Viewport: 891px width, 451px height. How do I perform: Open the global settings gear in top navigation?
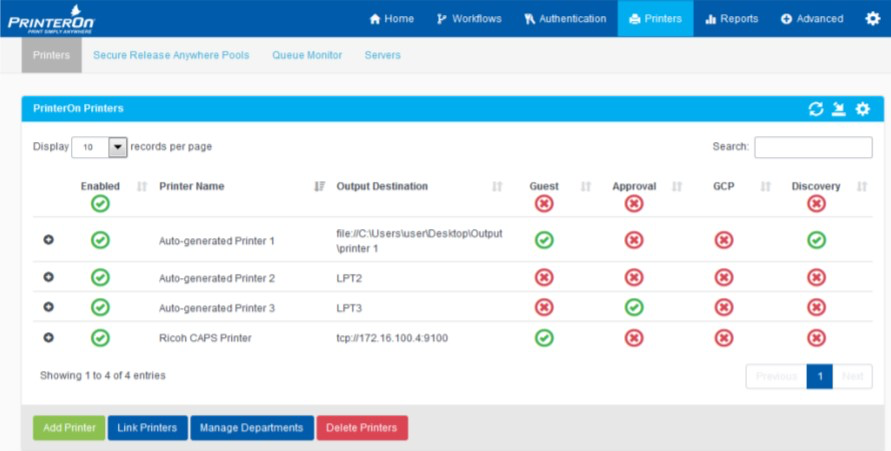872,19
